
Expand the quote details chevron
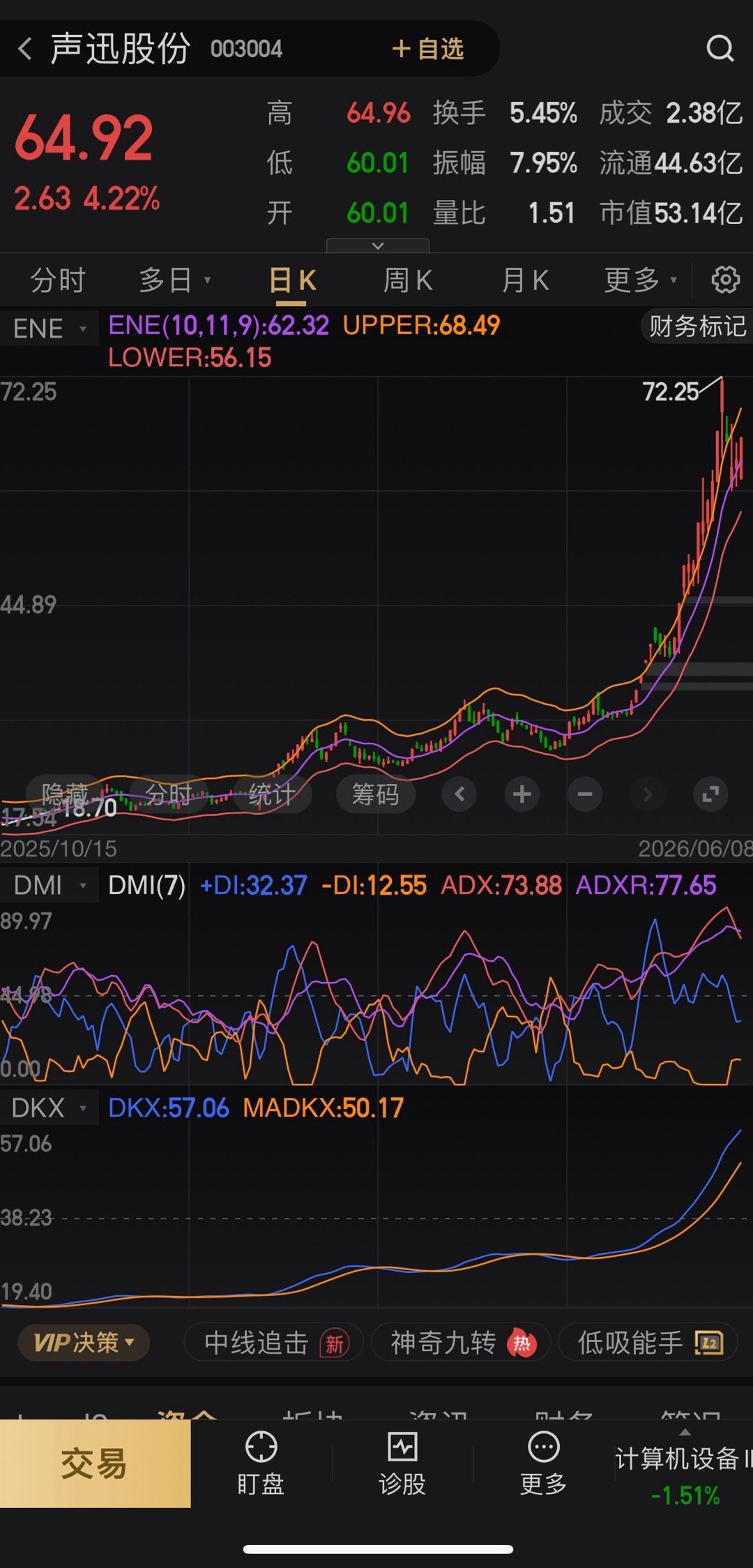(378, 246)
